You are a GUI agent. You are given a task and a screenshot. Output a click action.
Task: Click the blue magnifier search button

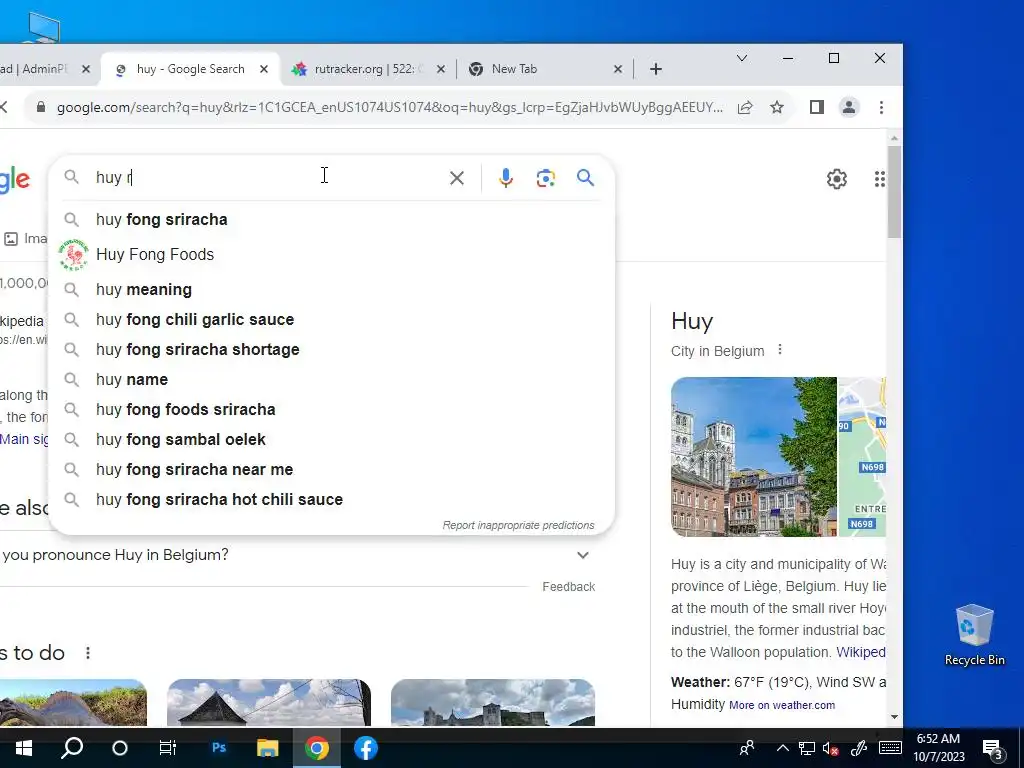click(x=585, y=178)
